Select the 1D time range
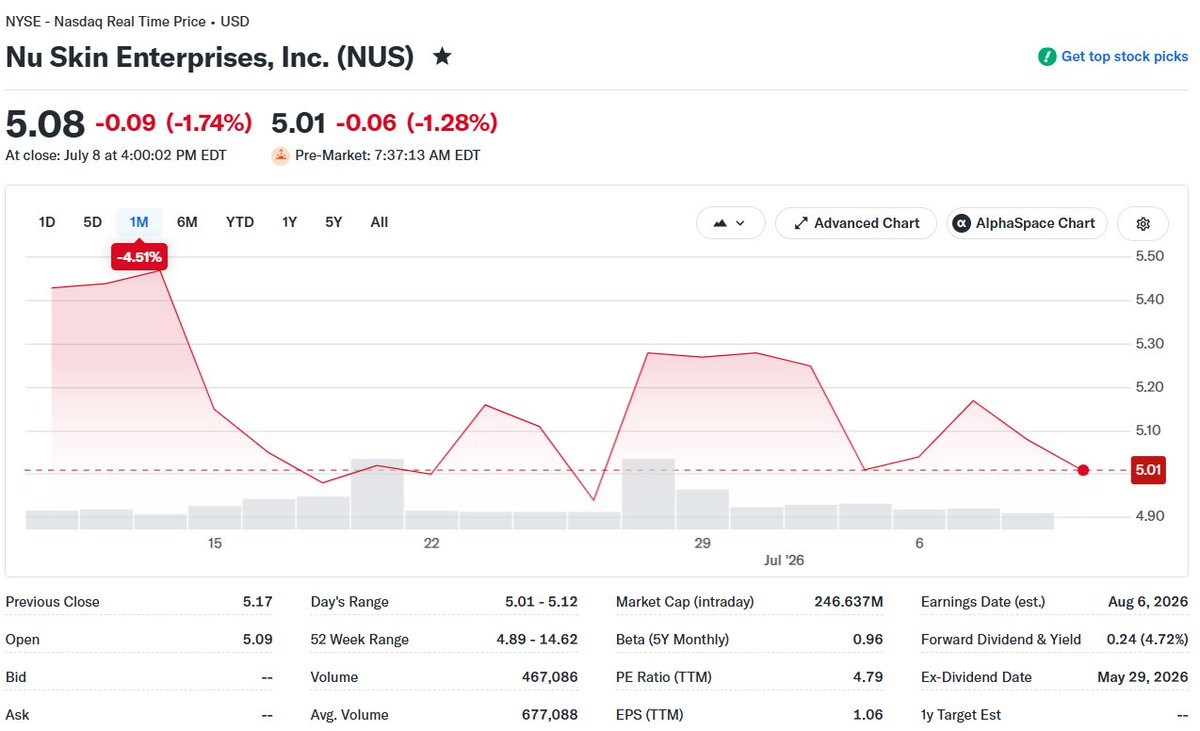The height and width of the screenshot is (731, 1200). tap(47, 222)
